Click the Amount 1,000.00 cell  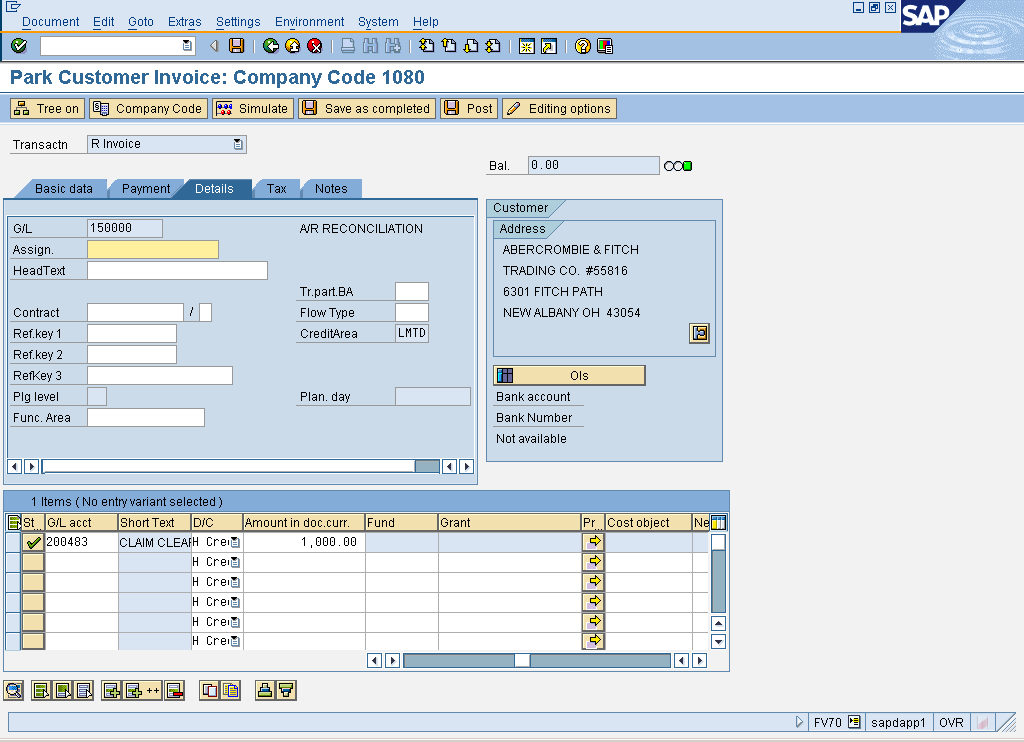point(304,542)
